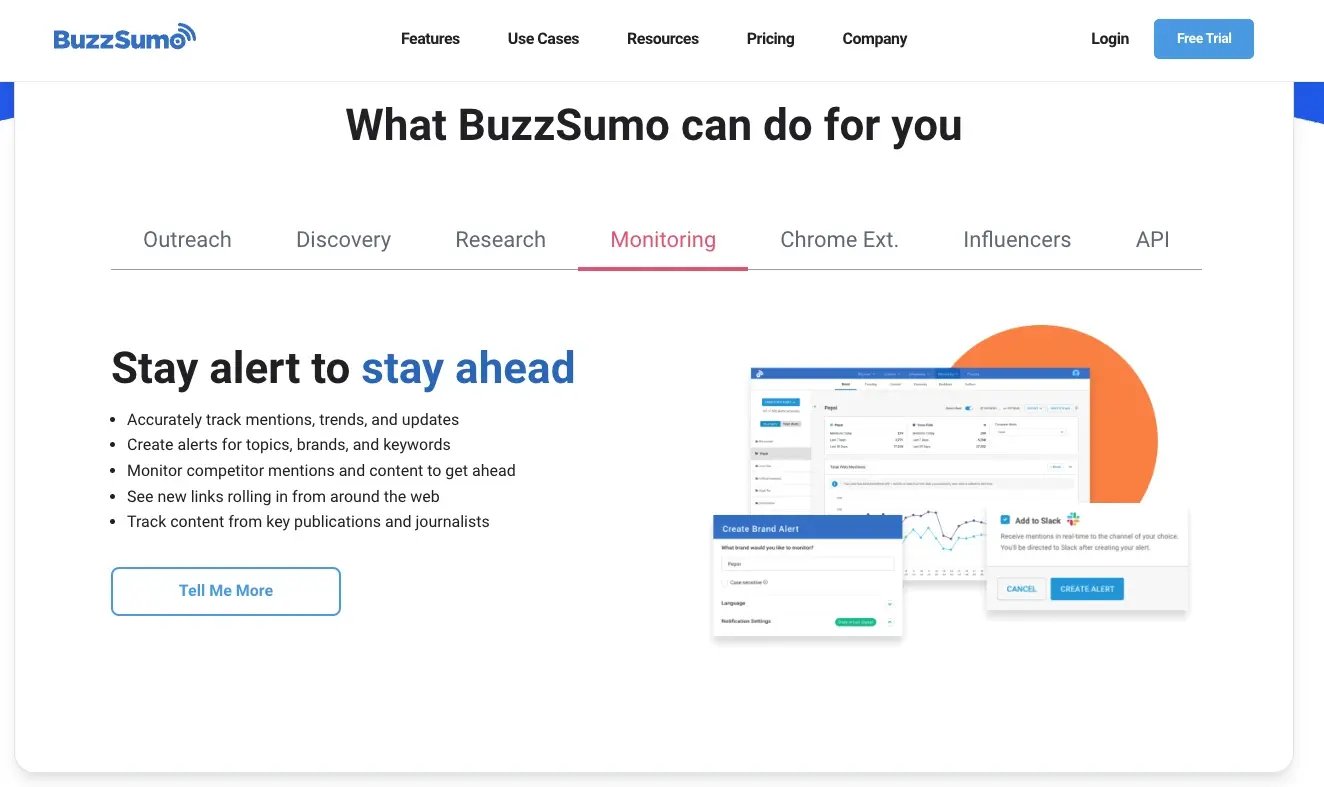
Task: Click CANCEL in the Slack card
Action: [x=1021, y=589]
